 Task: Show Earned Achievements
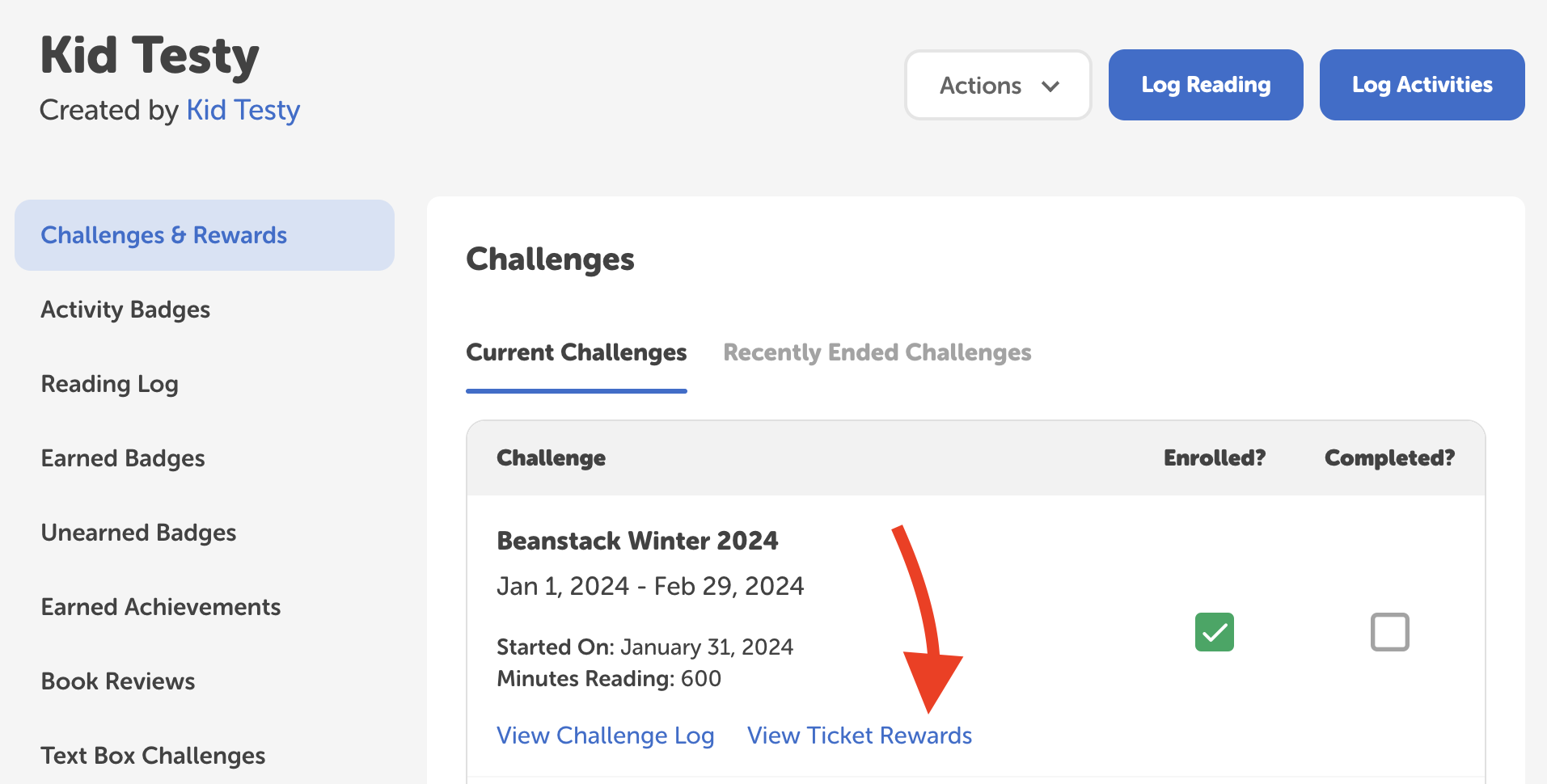160,606
